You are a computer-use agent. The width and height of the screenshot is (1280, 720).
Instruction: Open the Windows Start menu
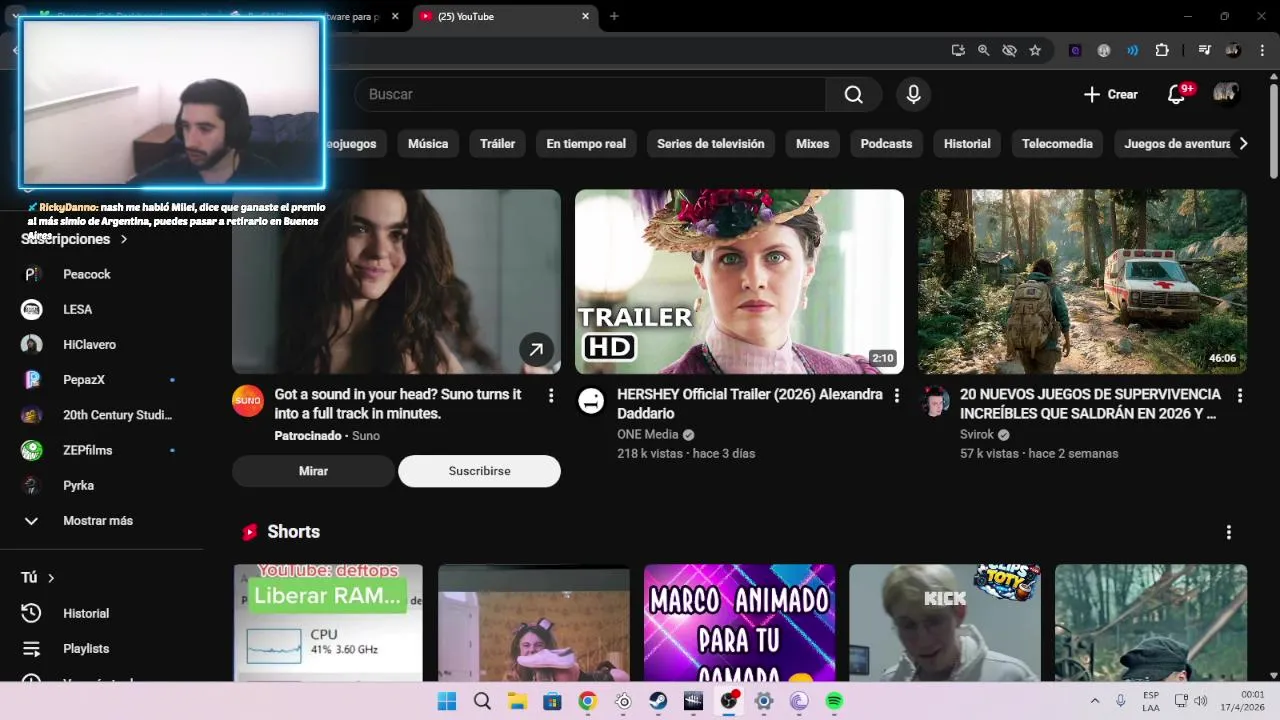pyautogui.click(x=447, y=701)
